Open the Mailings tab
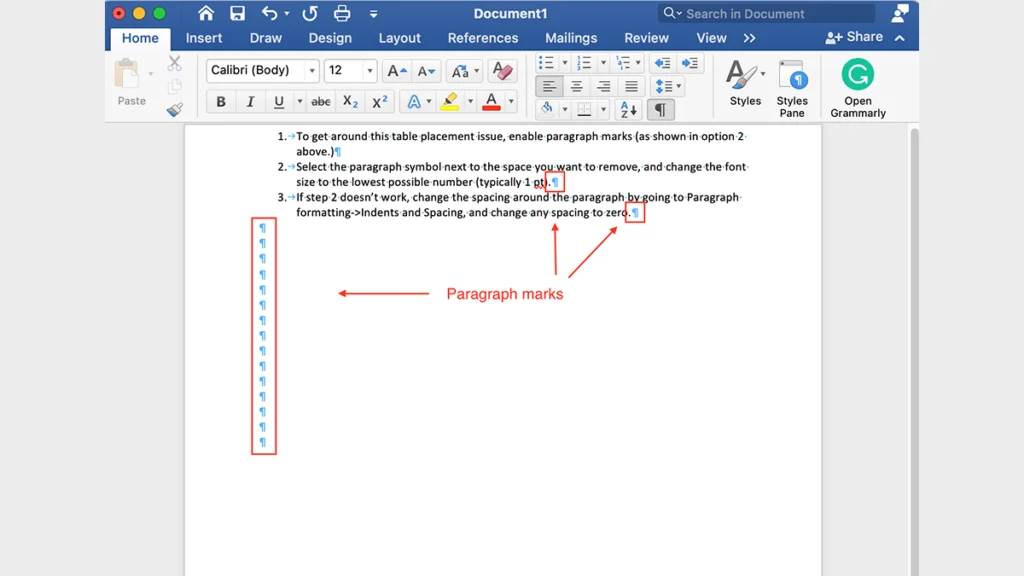 571,38
